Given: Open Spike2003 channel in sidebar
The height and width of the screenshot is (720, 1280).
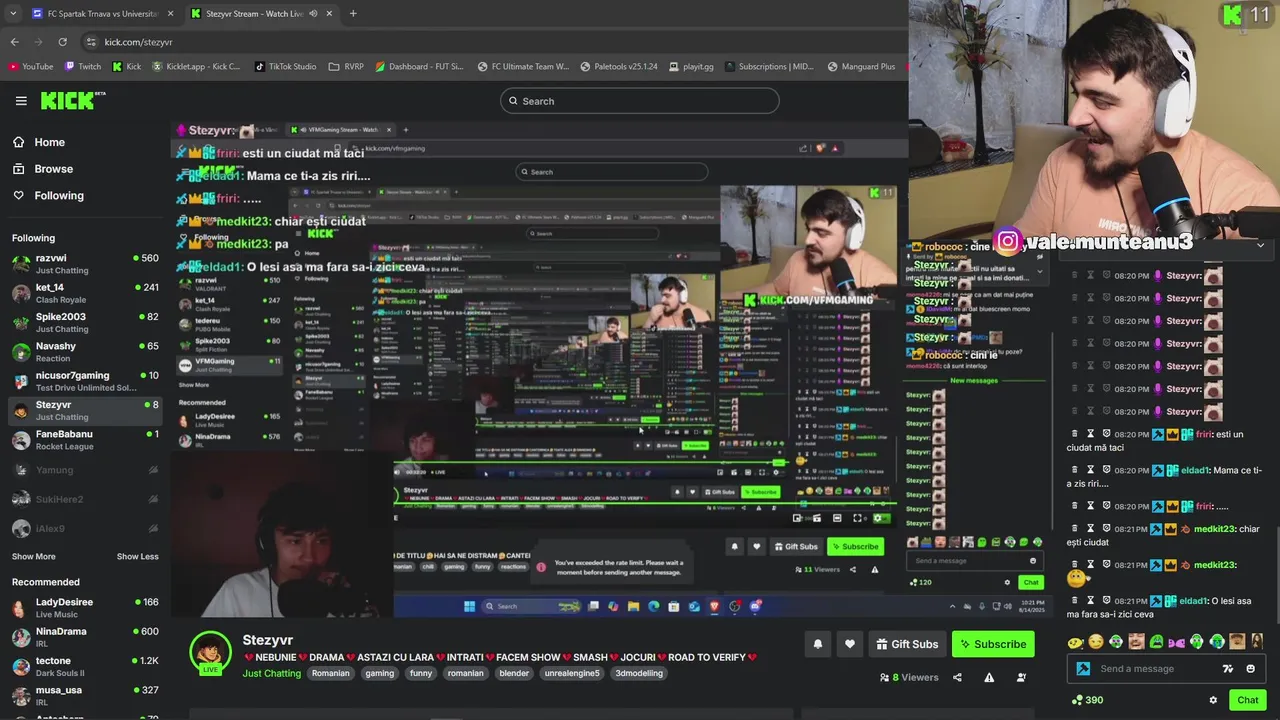Looking at the screenshot, I should pyautogui.click(x=85, y=322).
